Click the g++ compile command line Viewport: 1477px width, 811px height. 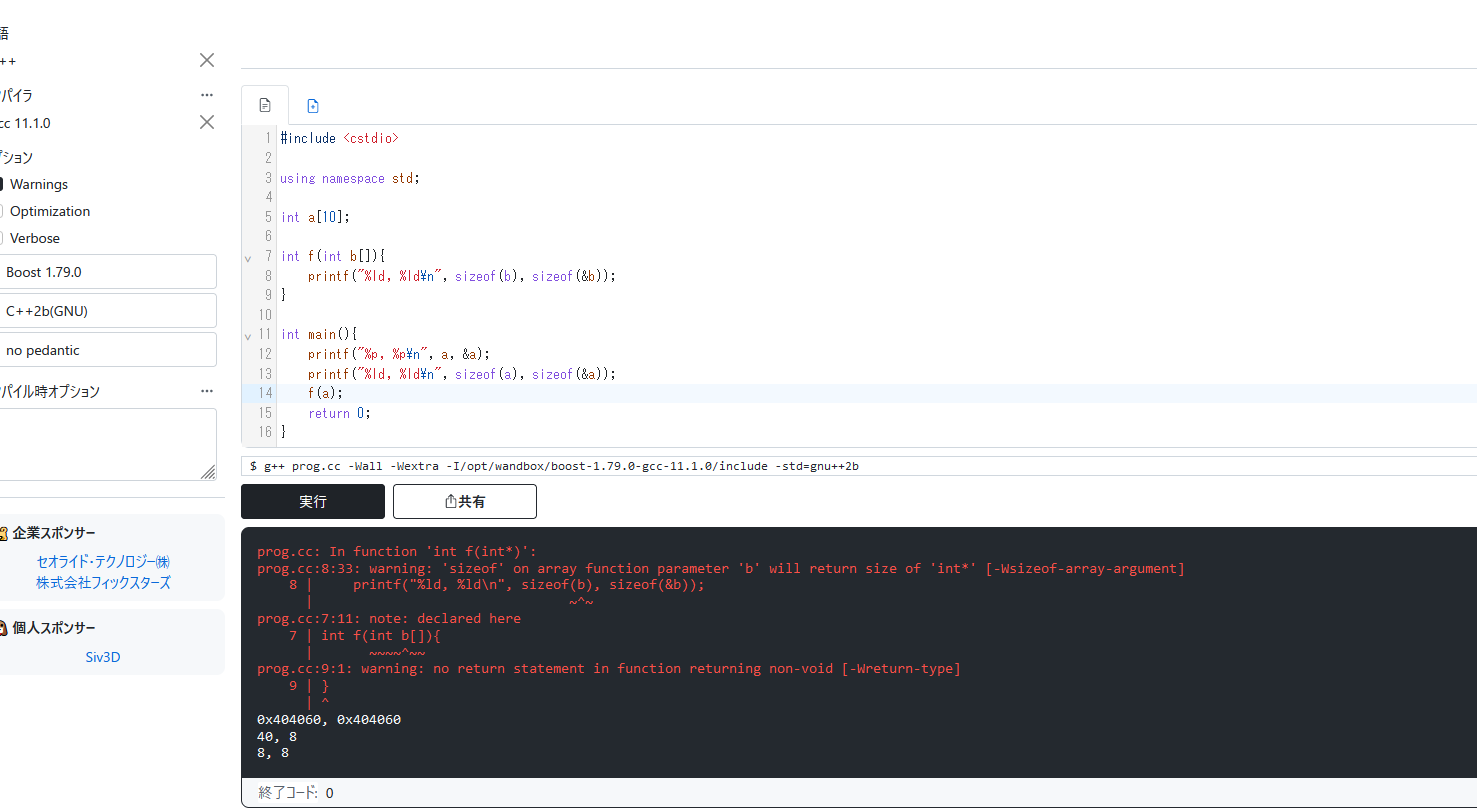pyautogui.click(x=859, y=466)
